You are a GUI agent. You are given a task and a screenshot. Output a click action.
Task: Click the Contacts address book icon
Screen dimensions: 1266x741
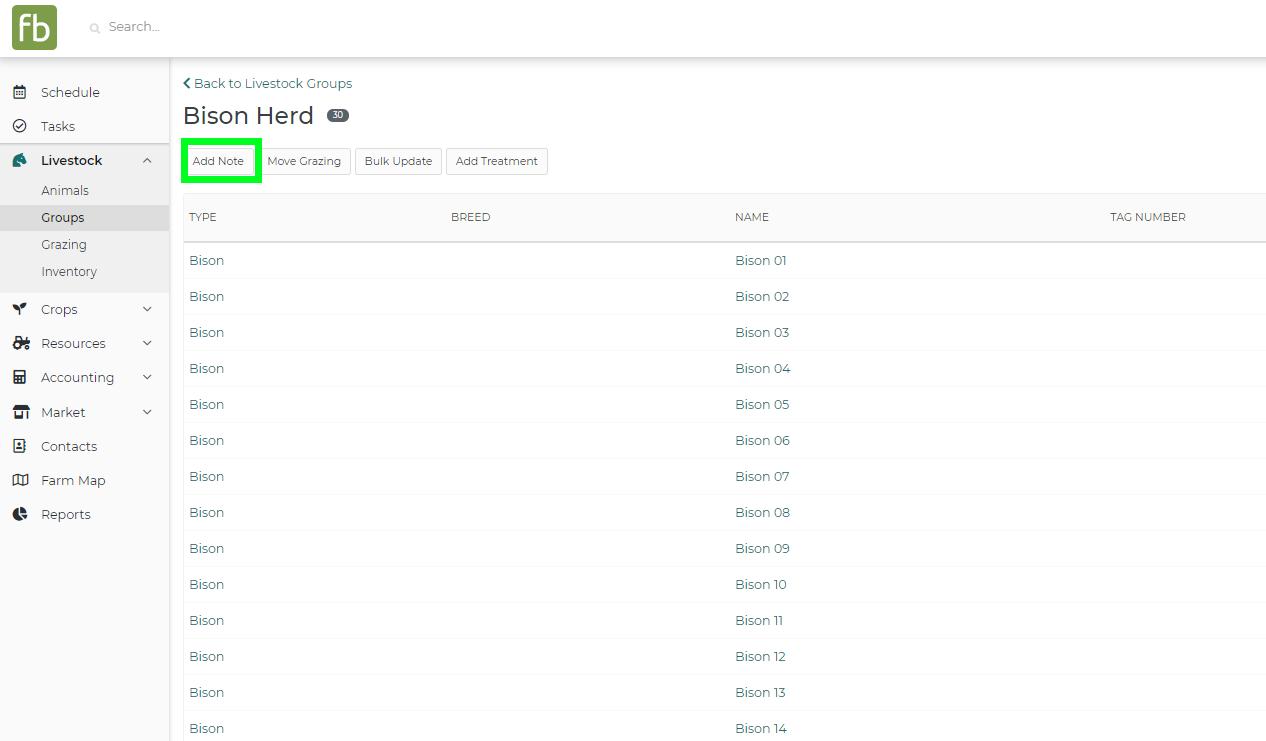click(19, 446)
